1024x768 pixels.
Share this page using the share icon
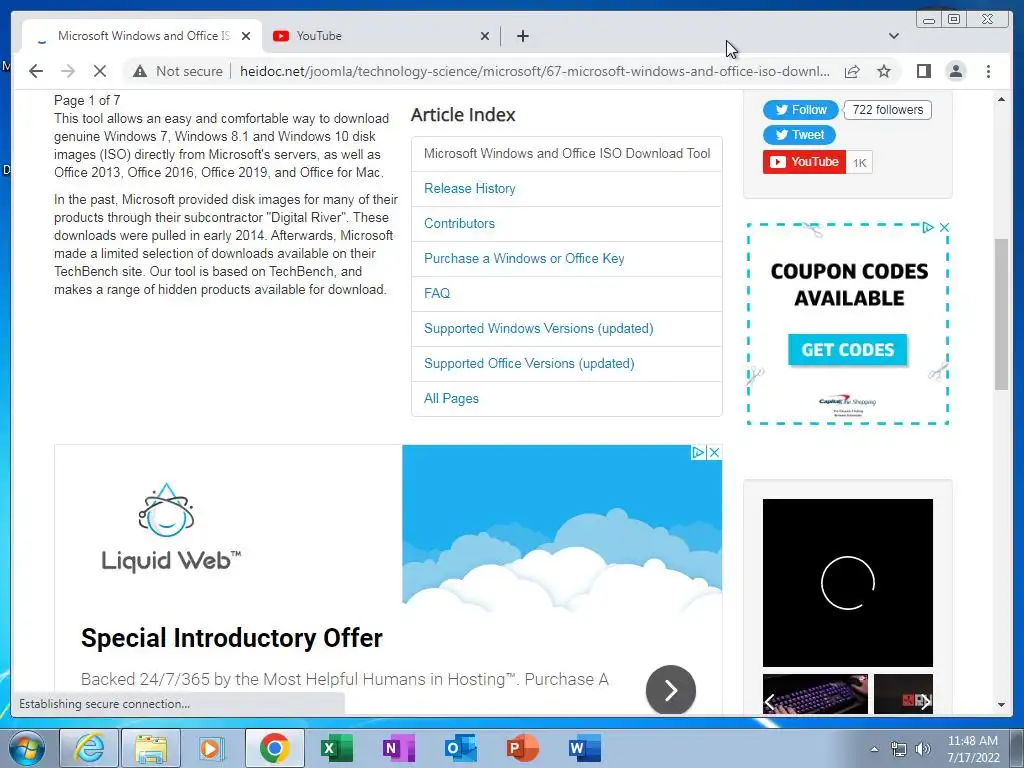[852, 71]
